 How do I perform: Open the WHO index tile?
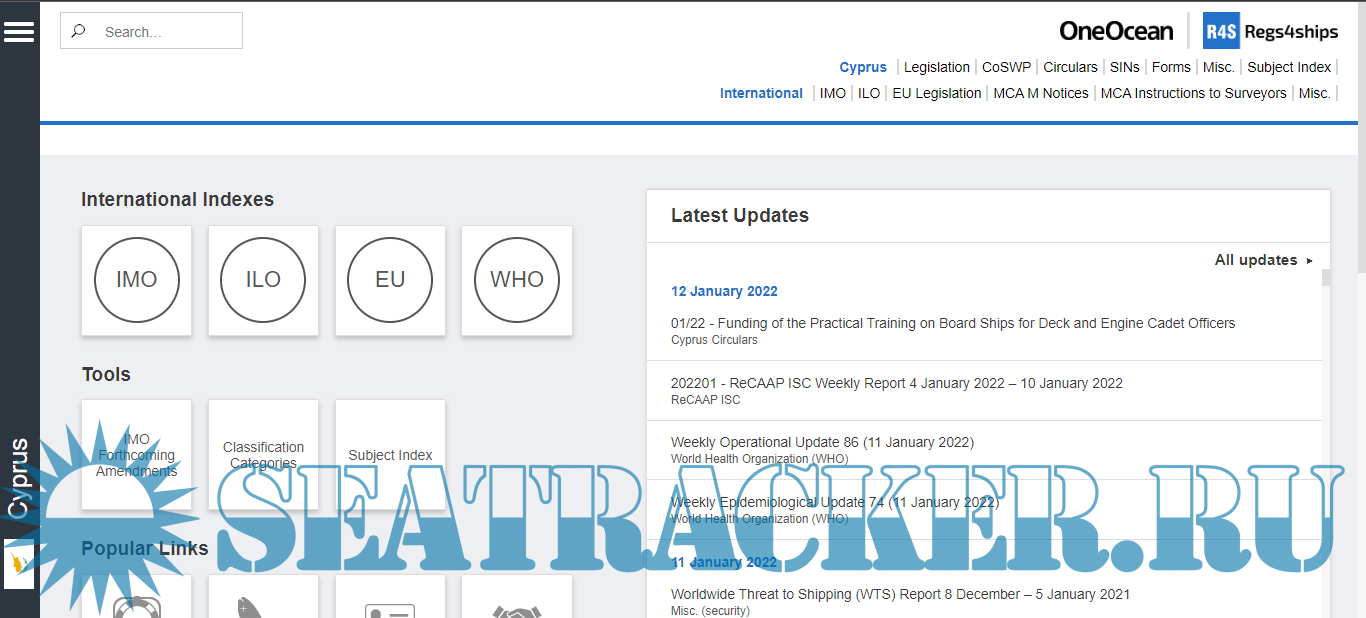(517, 280)
